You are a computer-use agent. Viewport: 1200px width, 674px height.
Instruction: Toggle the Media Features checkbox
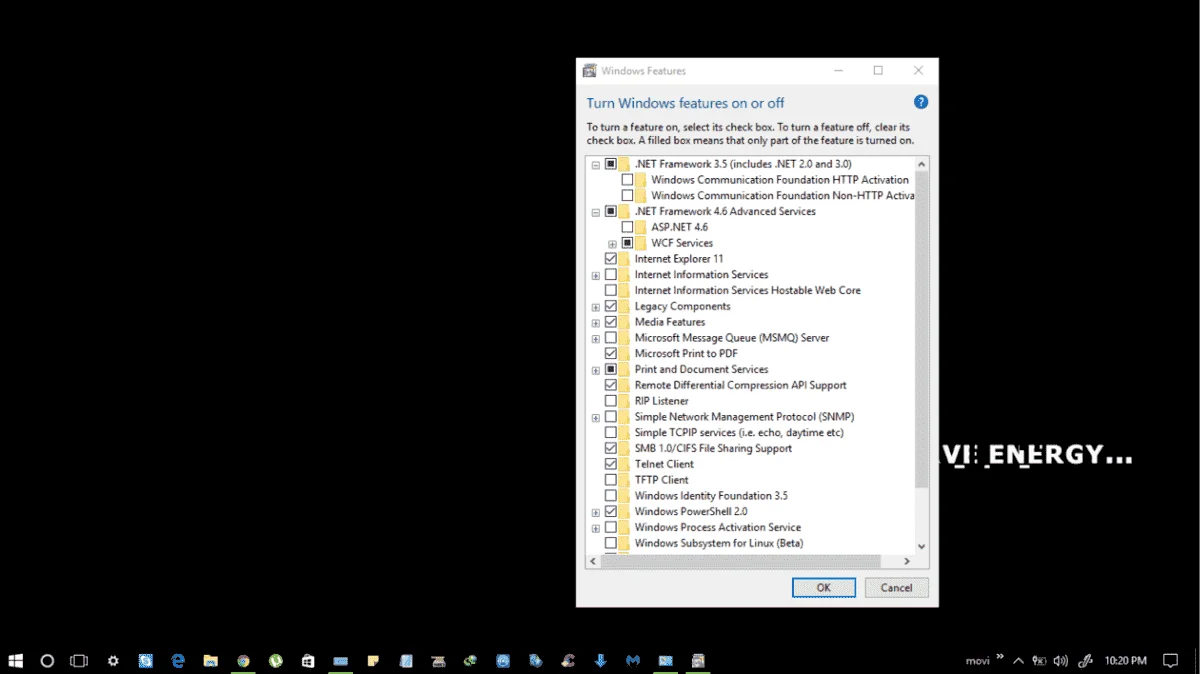tap(611, 322)
